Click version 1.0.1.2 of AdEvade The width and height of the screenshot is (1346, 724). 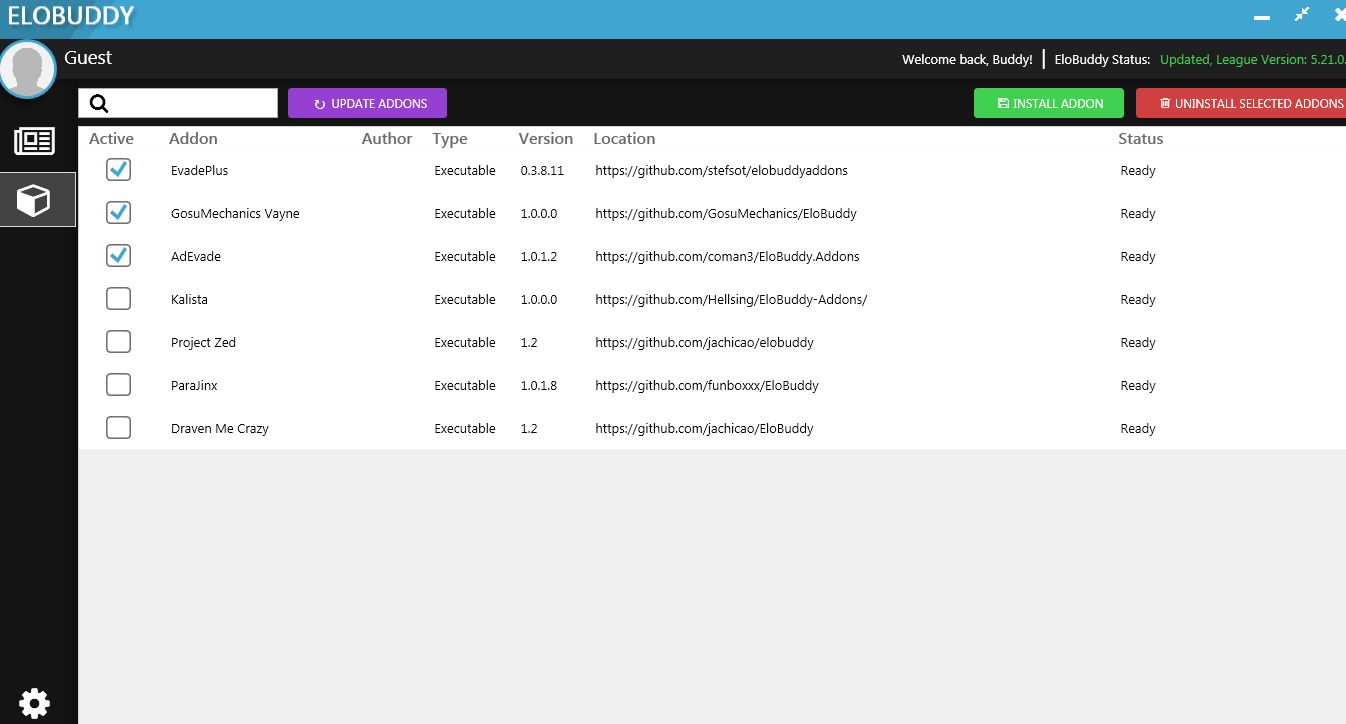pyautogui.click(x=538, y=257)
